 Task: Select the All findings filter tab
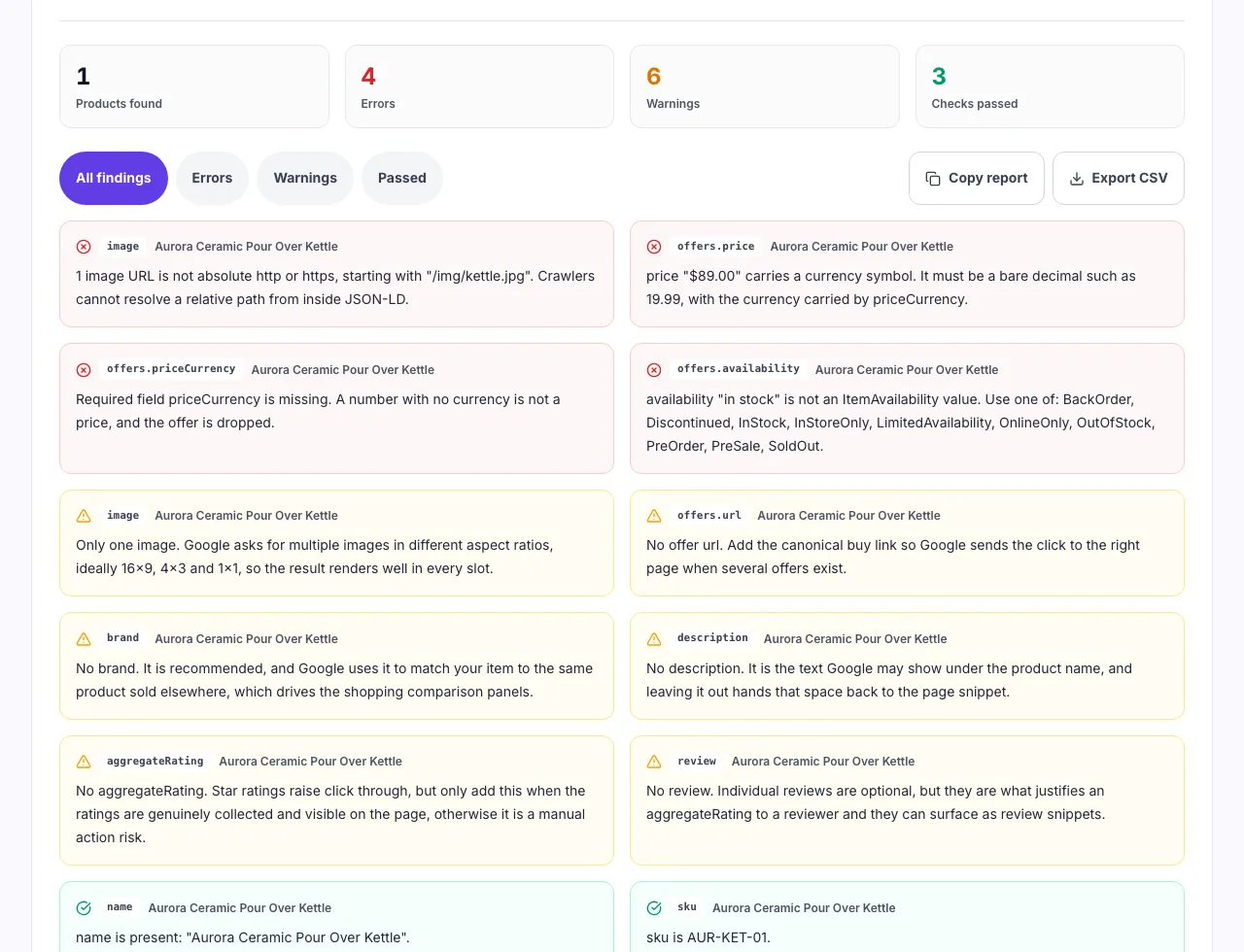114,178
